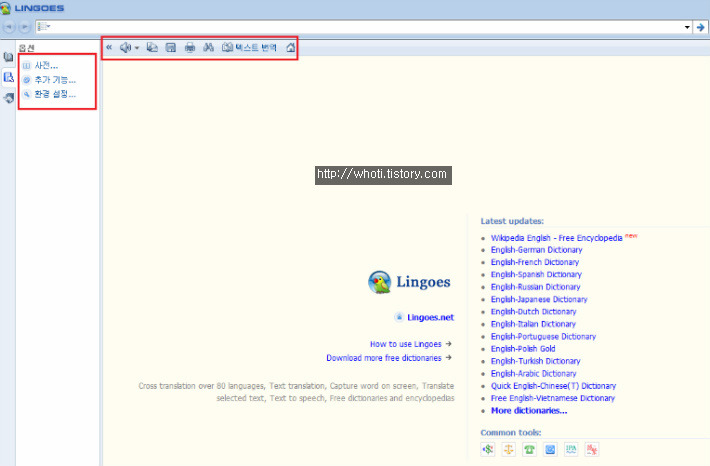This screenshot has height=466, width=710.
Task: Open English-Turkish Dictionary link
Action: [x=536, y=361]
